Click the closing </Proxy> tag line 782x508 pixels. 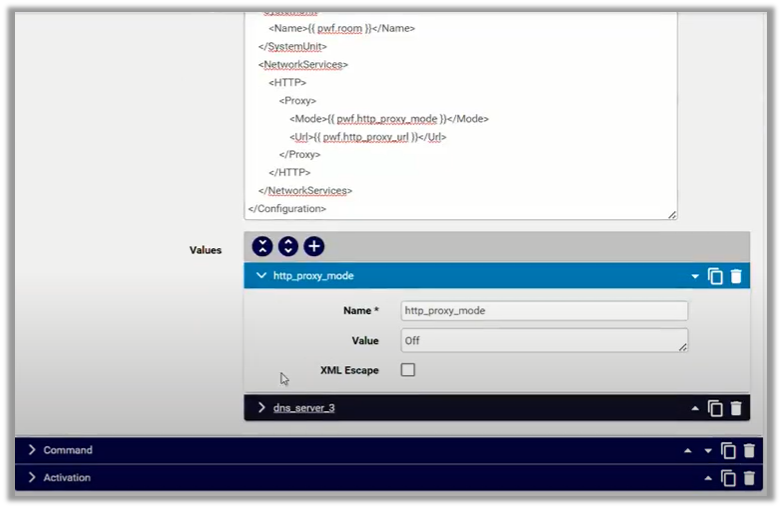click(x=300, y=155)
